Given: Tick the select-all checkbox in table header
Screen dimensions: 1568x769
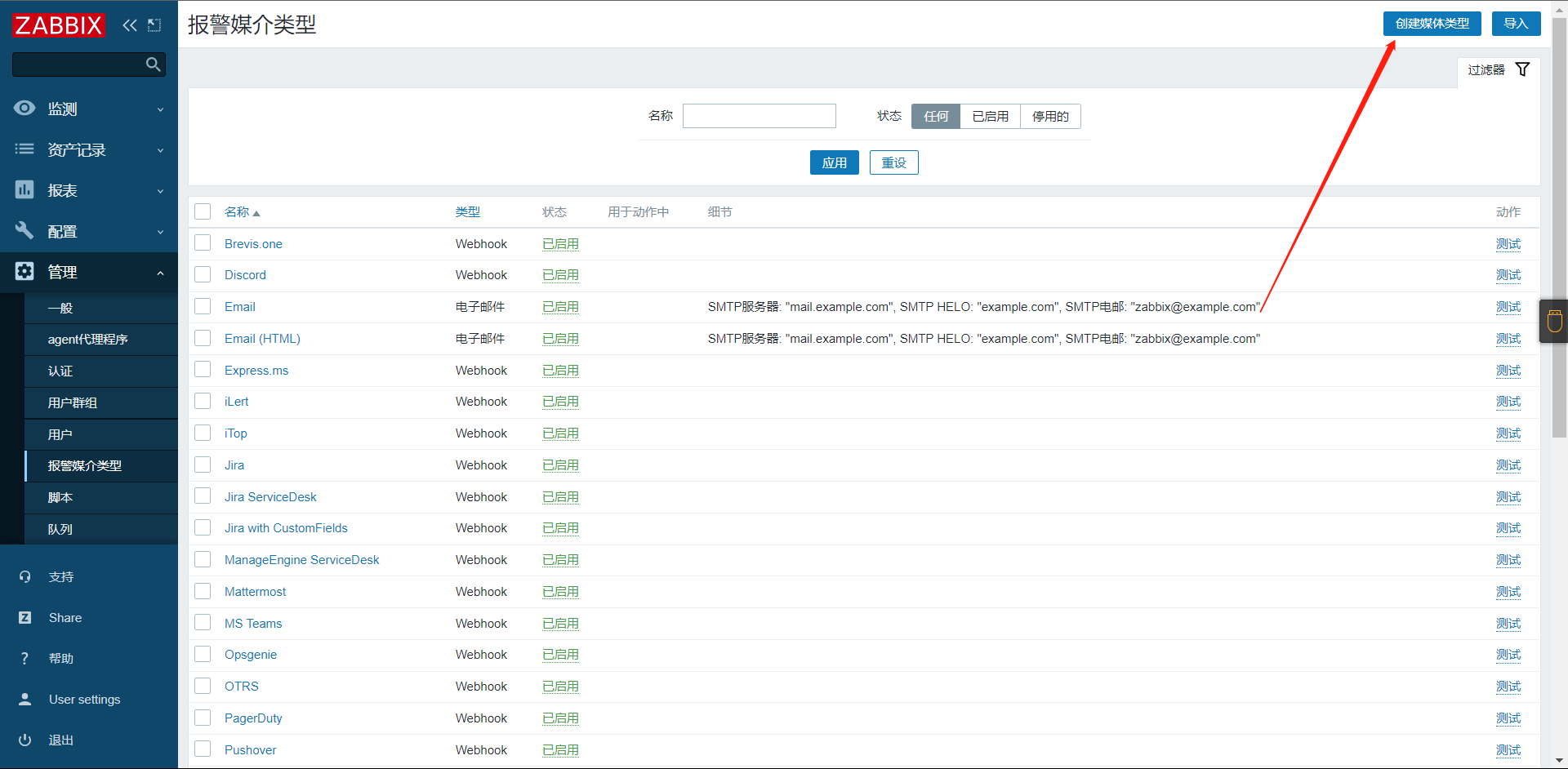Looking at the screenshot, I should pyautogui.click(x=203, y=212).
